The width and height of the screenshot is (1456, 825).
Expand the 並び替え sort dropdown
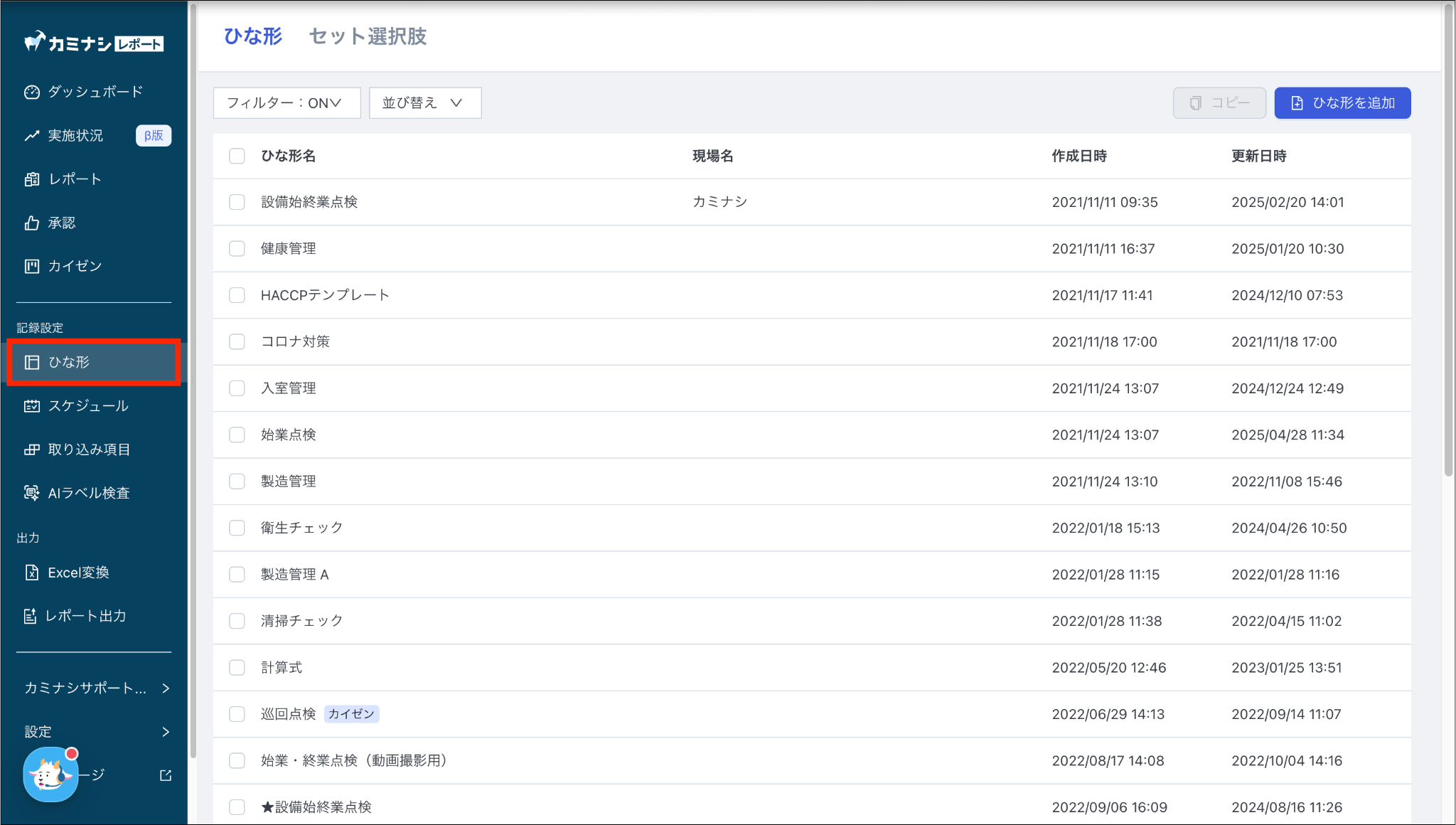click(x=424, y=103)
